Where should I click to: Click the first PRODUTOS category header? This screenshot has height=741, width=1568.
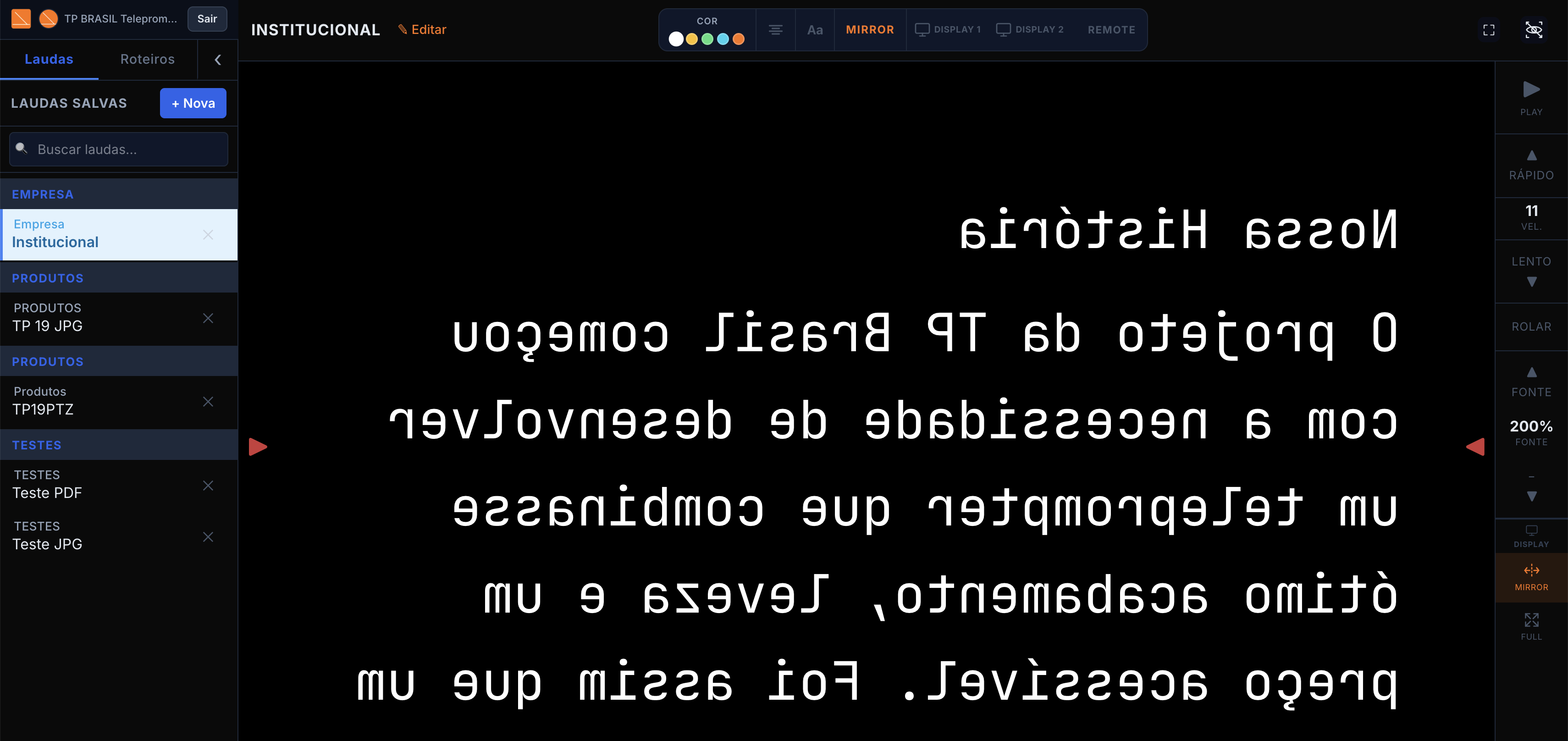point(119,278)
